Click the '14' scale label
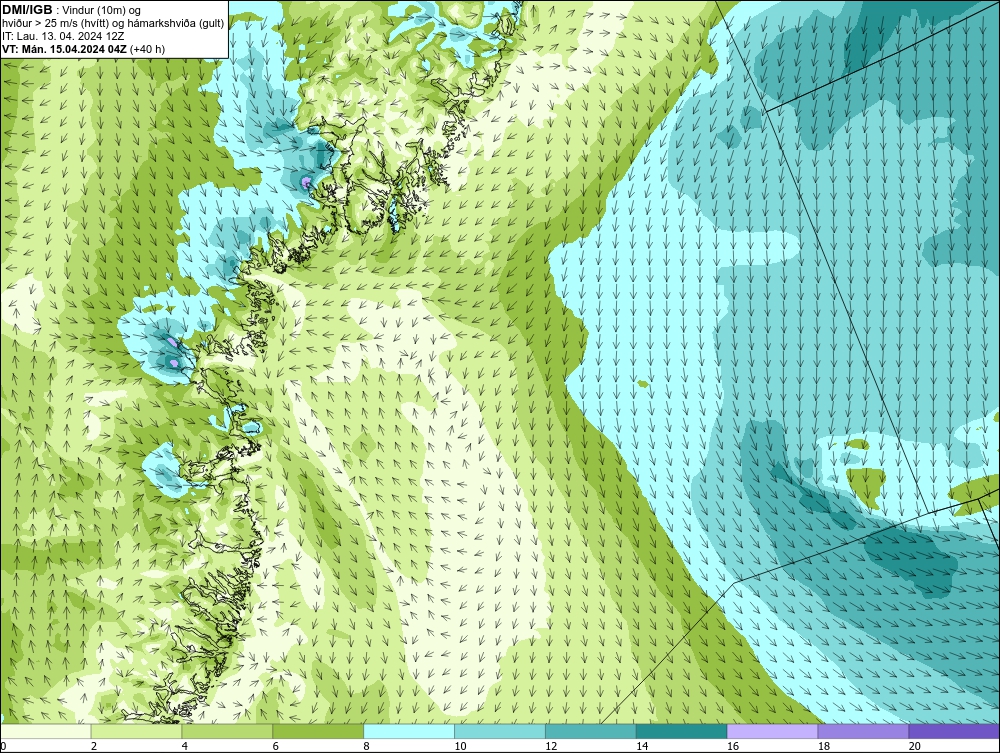The height and width of the screenshot is (753, 1000). point(642,746)
